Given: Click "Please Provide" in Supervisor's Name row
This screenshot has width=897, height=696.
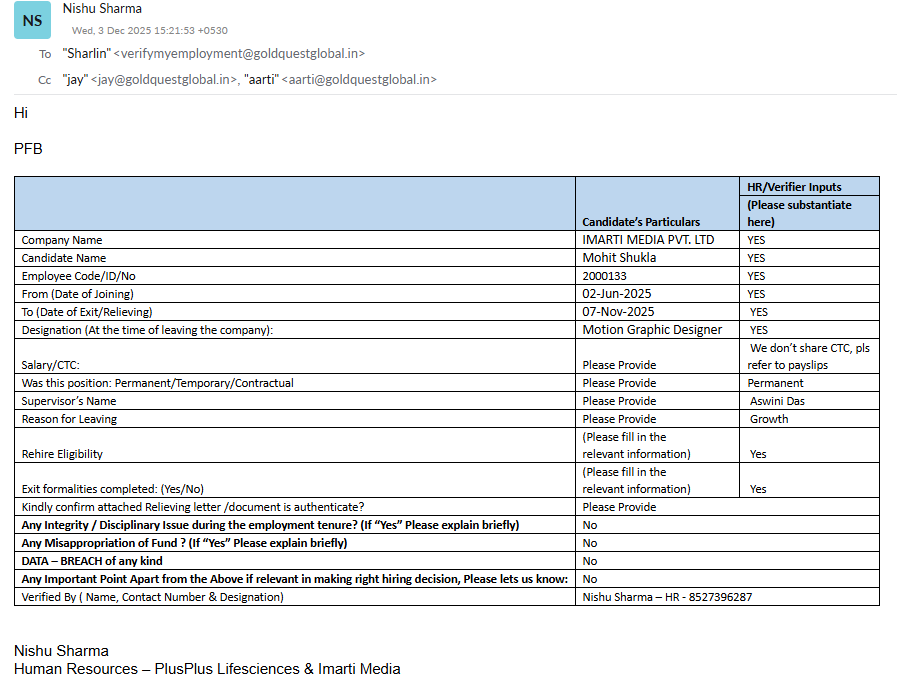Looking at the screenshot, I should [619, 401].
